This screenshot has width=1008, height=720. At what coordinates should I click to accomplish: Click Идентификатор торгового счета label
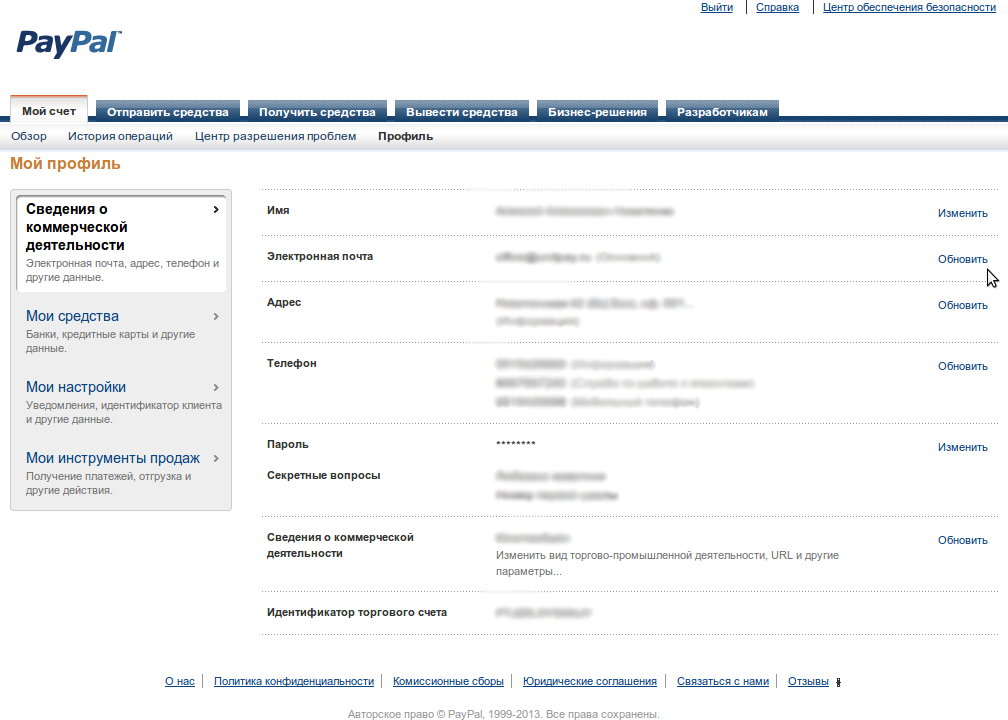[357, 612]
